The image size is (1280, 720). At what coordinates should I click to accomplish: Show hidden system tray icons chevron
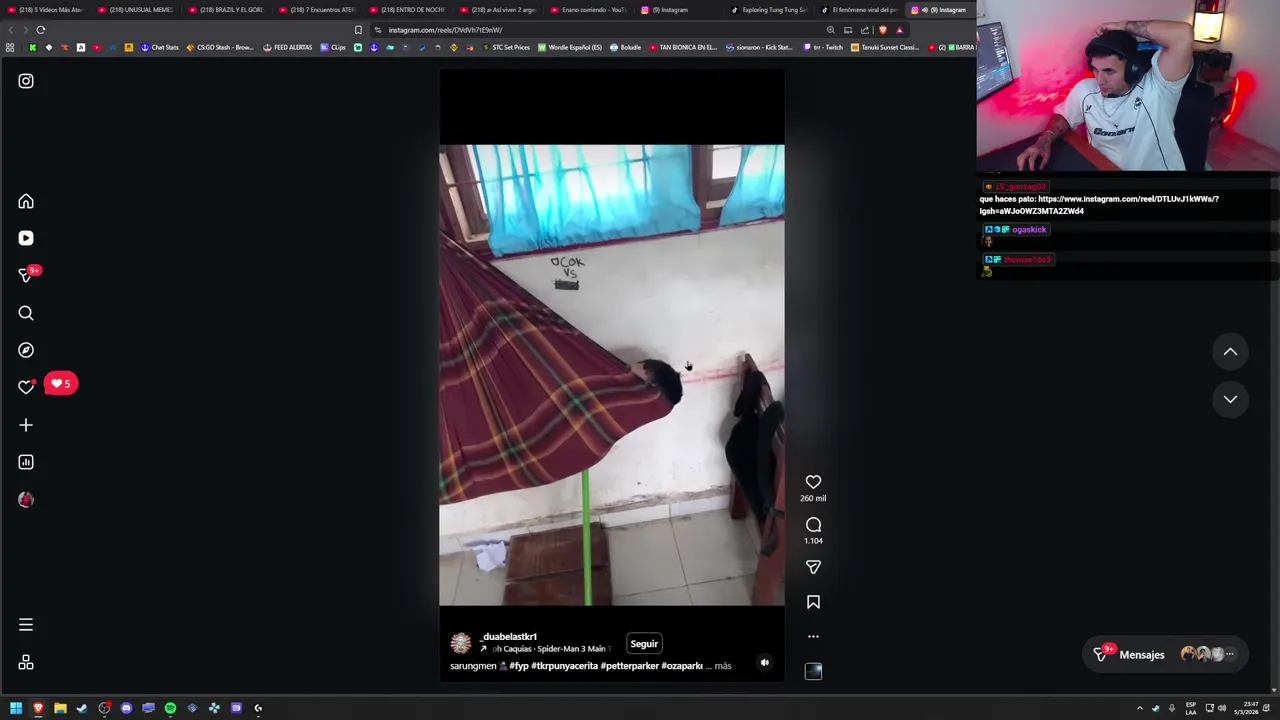click(x=1139, y=708)
